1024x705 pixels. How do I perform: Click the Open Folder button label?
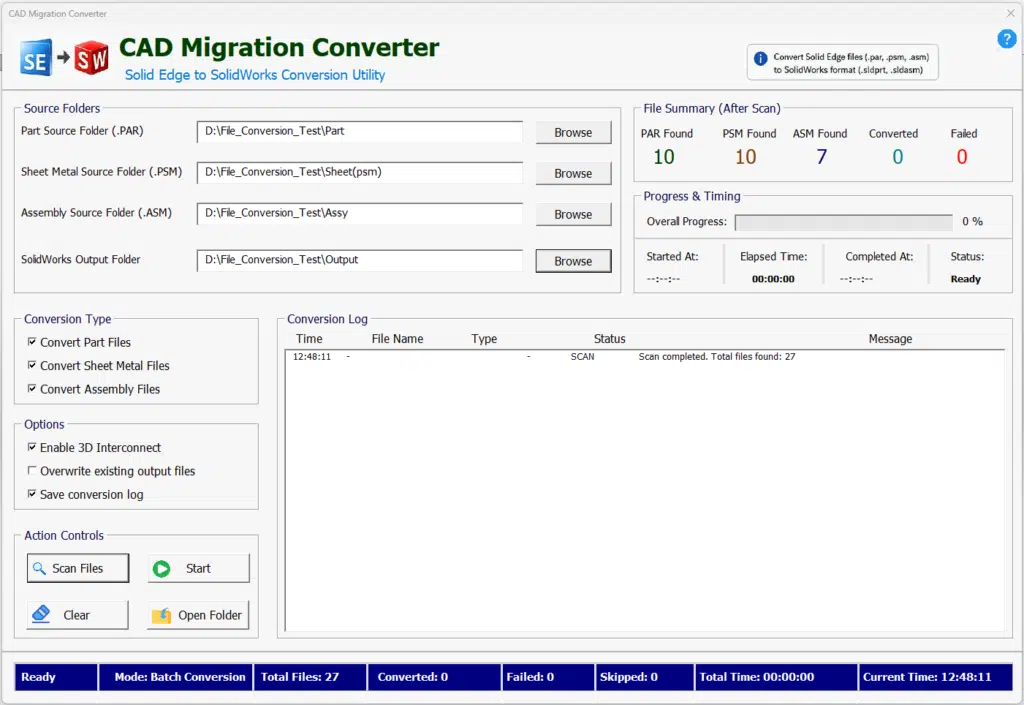(x=210, y=616)
